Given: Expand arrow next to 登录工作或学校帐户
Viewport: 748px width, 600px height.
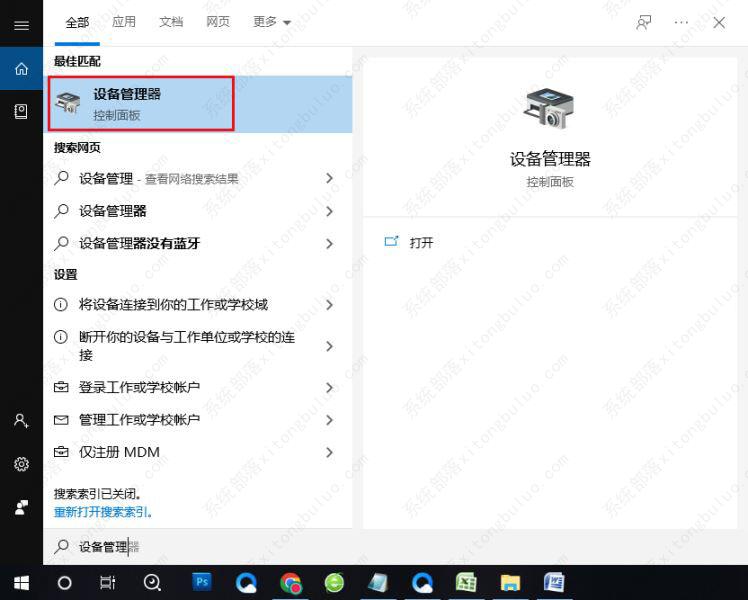Looking at the screenshot, I should [329, 387].
